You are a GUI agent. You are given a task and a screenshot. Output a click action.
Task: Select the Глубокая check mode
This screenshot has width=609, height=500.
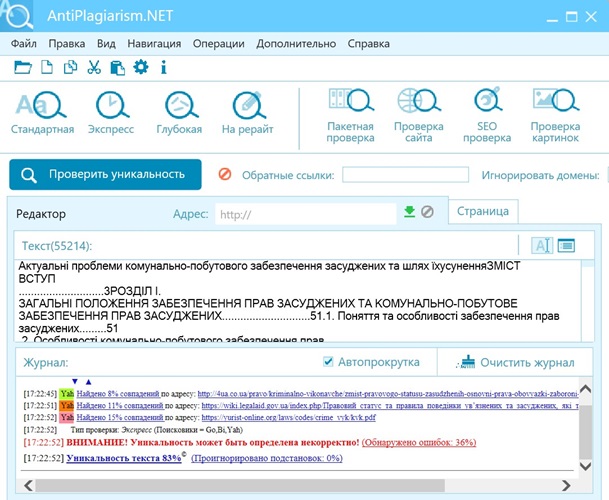click(x=179, y=113)
